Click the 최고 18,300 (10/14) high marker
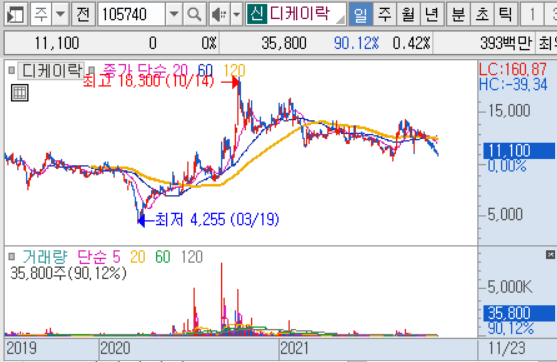This screenshot has width=557, height=362. 148,81
